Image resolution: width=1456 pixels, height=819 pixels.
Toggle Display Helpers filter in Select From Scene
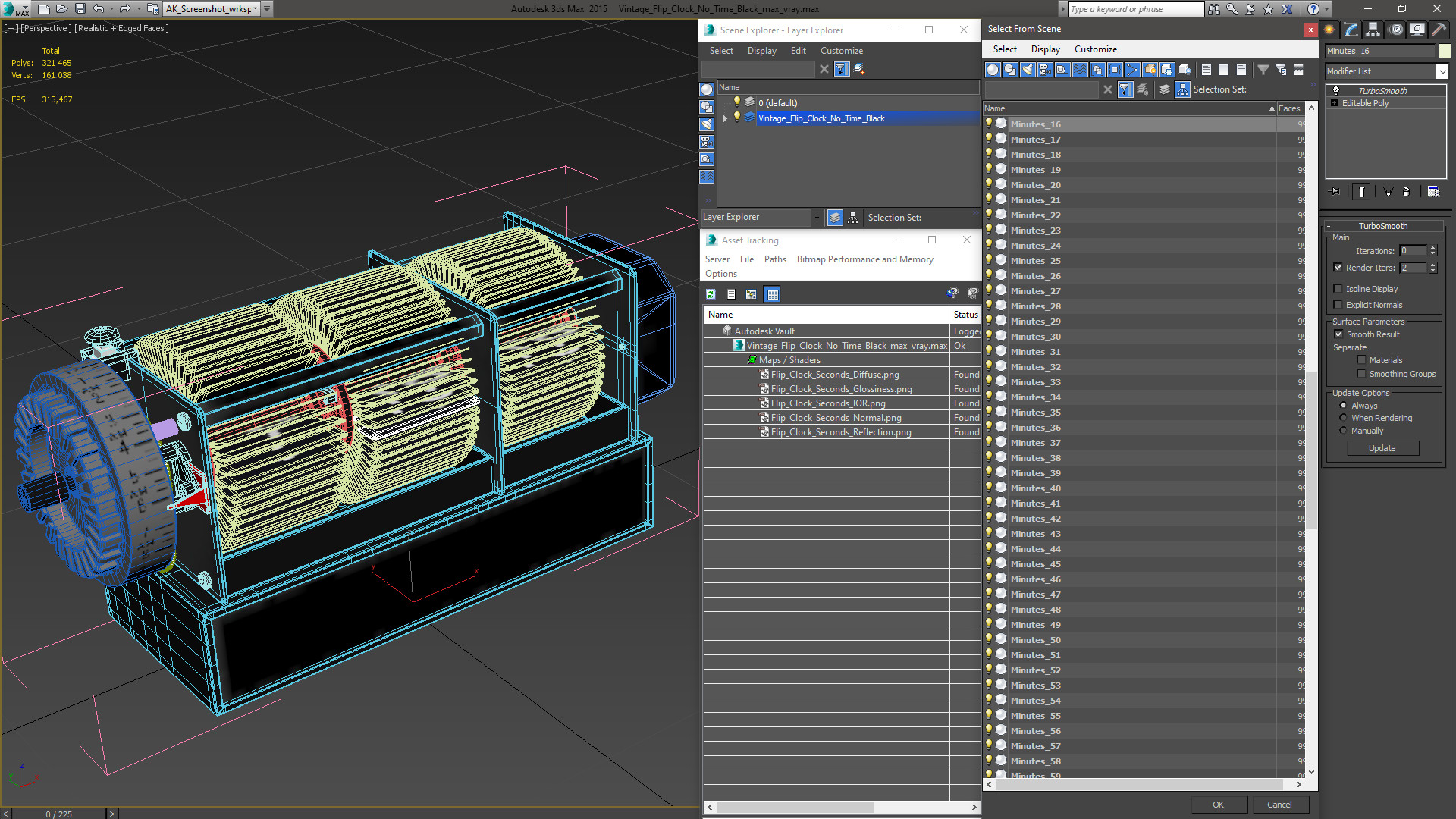tap(1062, 70)
